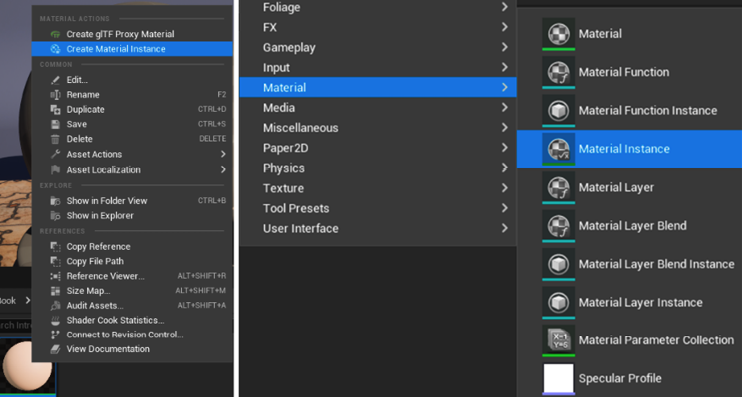Click the flag icon for Asset Localization
The height and width of the screenshot is (397, 742).
click(55, 169)
